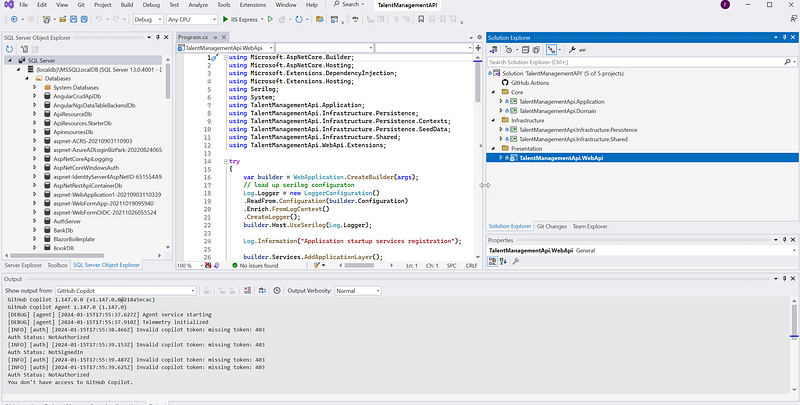Click Show All Files icon in Solution Explorer
The width and height of the screenshot is (800, 405).
pyautogui.click(x=536, y=49)
